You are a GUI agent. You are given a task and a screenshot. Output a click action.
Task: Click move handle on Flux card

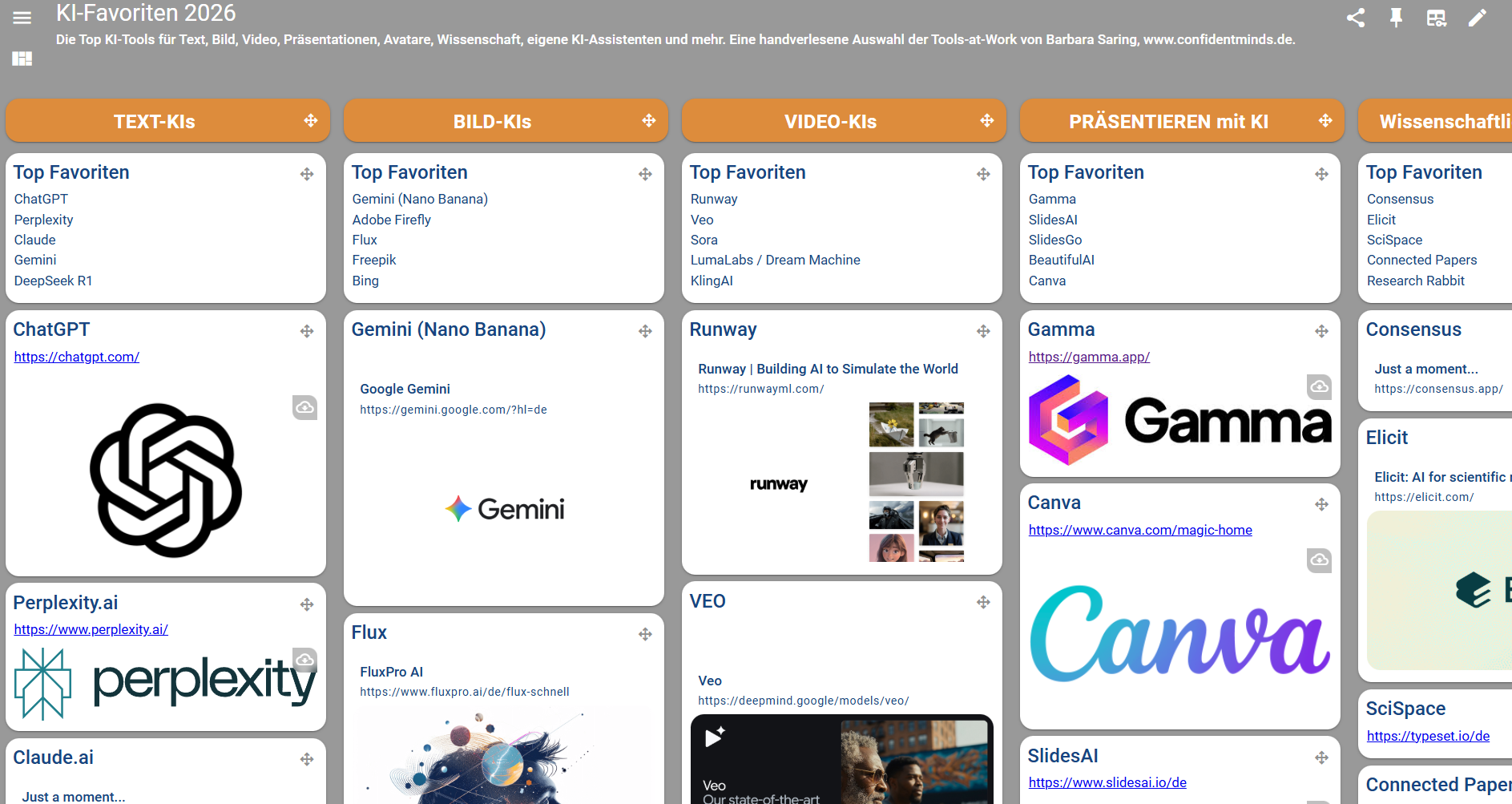coord(645,634)
